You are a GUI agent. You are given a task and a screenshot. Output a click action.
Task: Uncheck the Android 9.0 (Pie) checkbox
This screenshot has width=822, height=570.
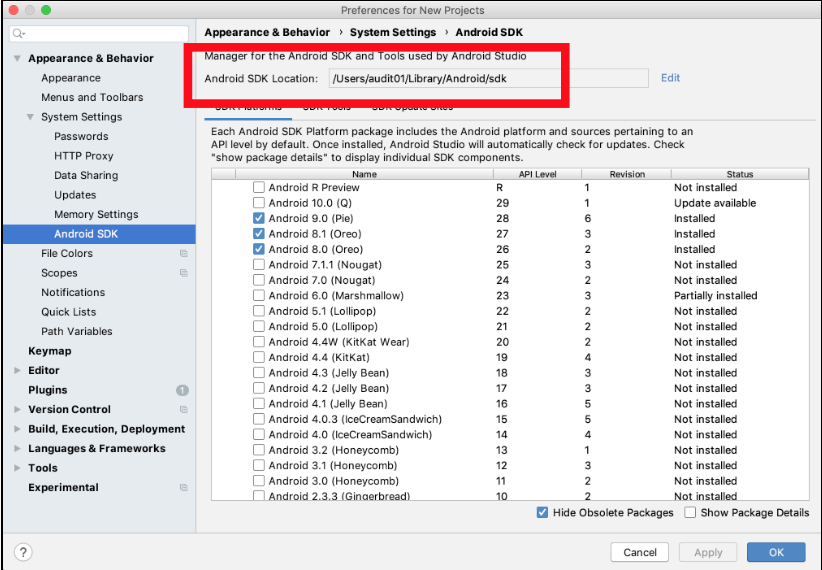(258, 218)
